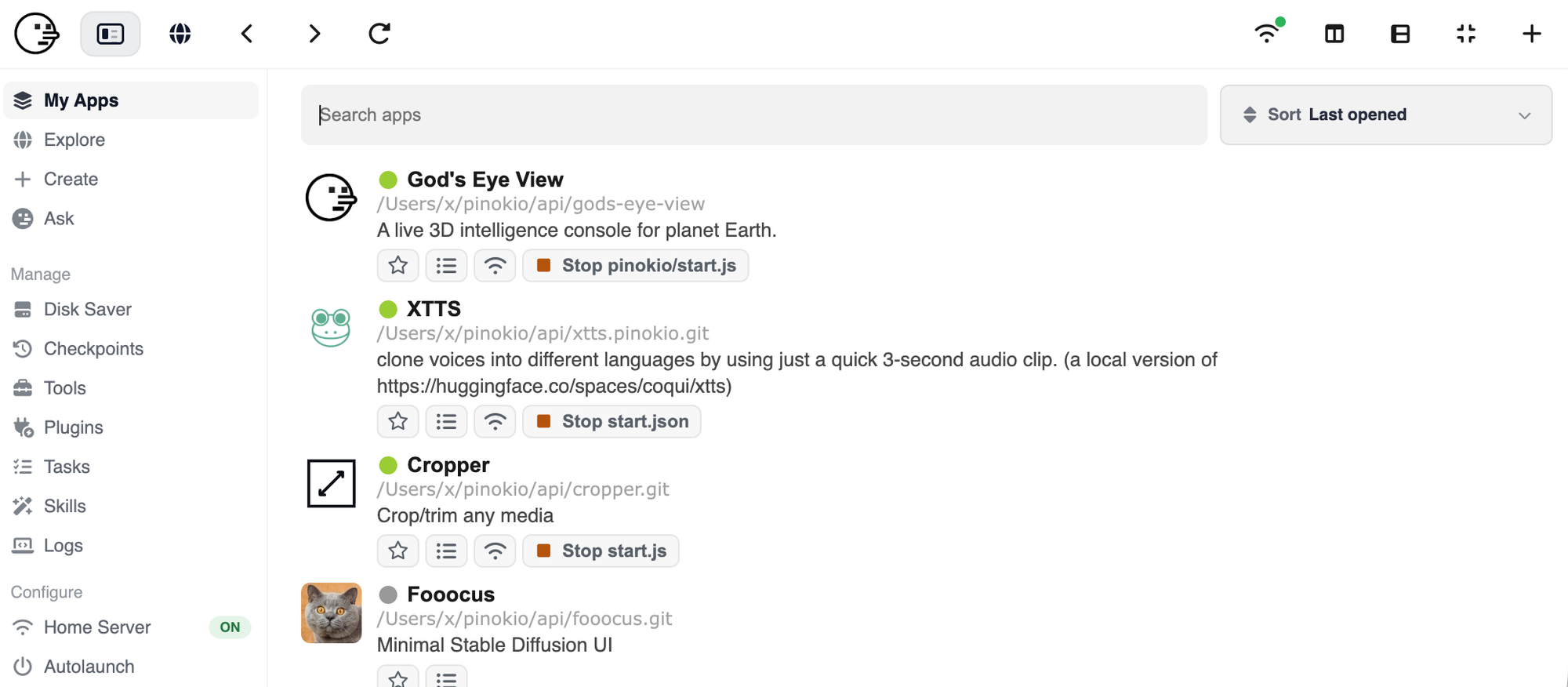
Task: Go back with the left arrow
Action: [247, 34]
